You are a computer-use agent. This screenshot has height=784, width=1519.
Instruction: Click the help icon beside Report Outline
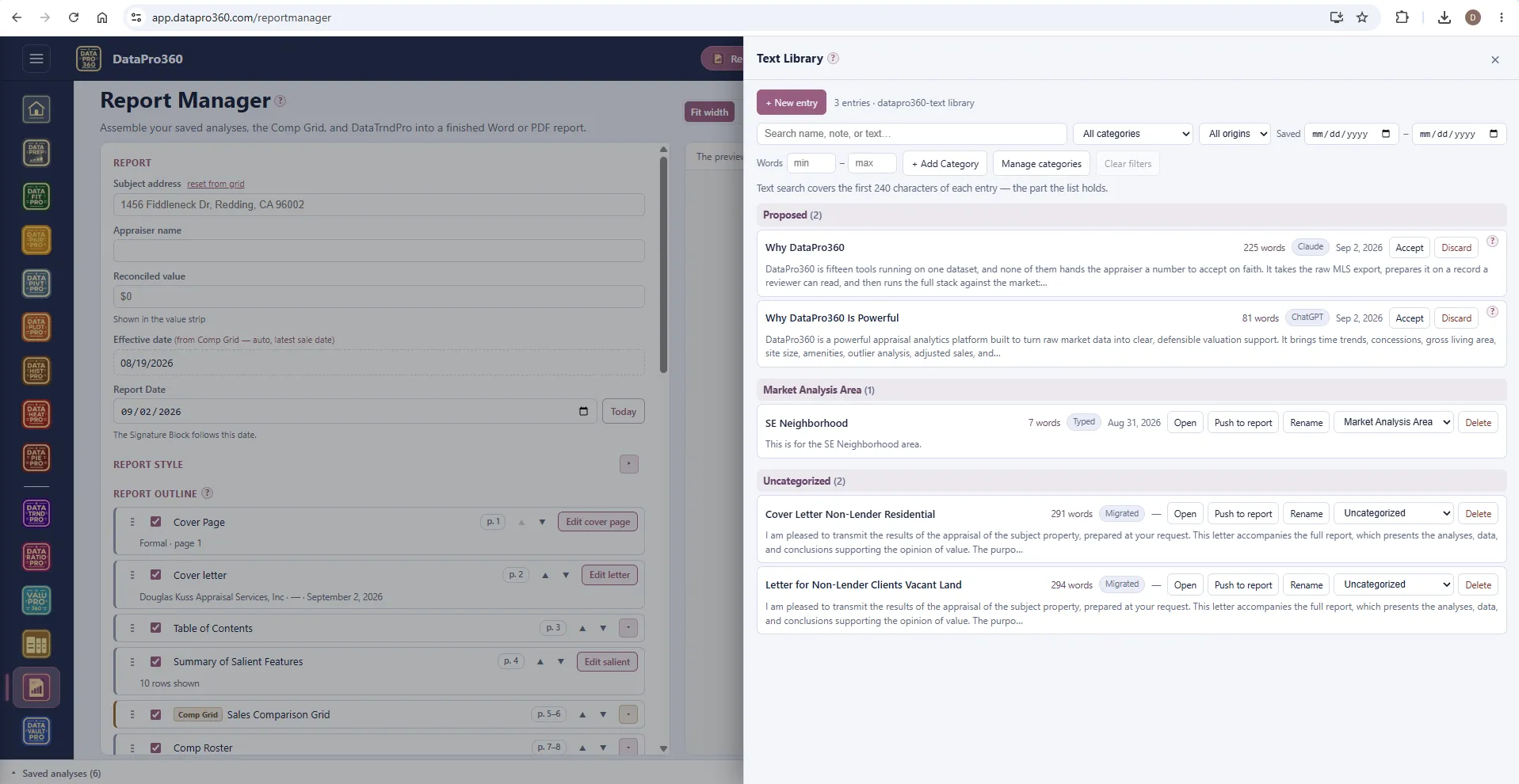click(x=207, y=493)
